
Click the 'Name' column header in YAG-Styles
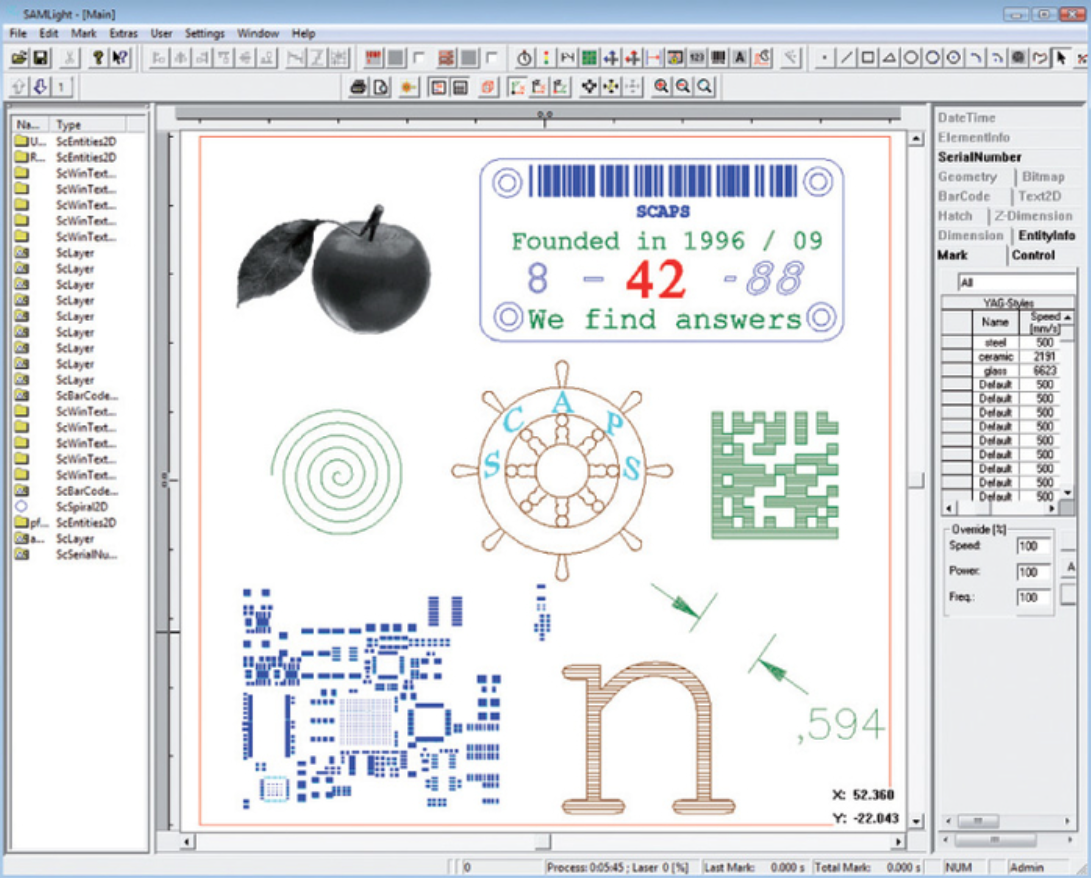[995, 322]
